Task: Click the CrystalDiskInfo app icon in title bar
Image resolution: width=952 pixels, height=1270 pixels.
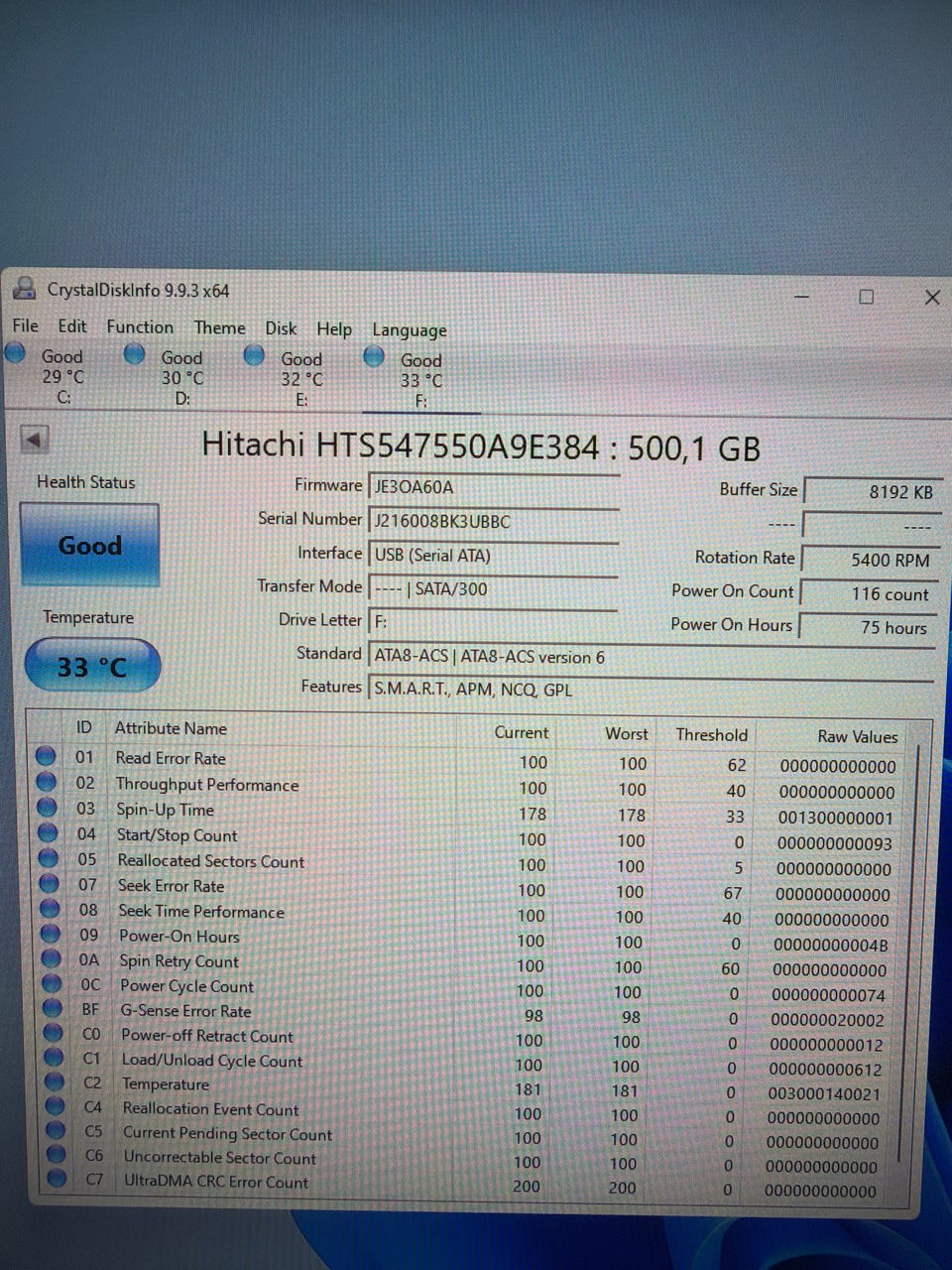Action: [25, 290]
